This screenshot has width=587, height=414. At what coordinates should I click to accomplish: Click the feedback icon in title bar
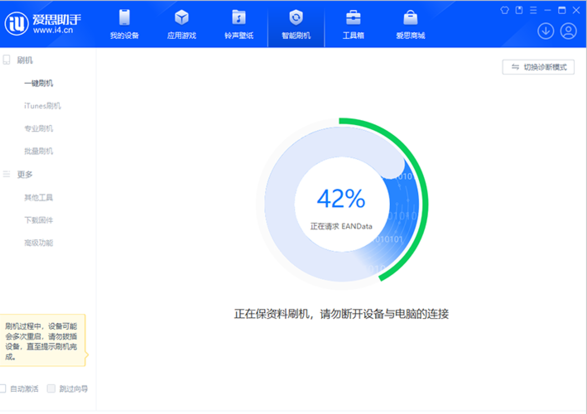[519, 10]
